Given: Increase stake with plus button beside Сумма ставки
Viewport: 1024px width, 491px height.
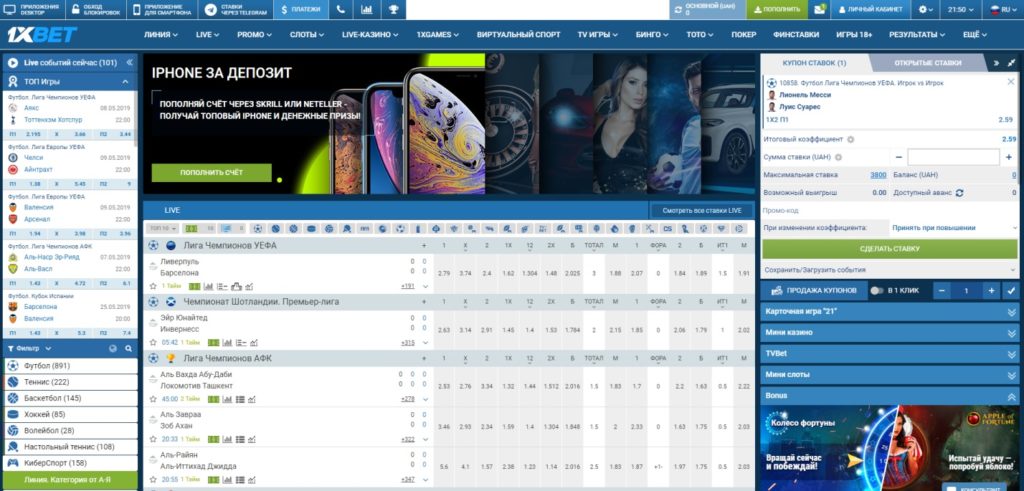Looking at the screenshot, I should tap(1010, 157).
